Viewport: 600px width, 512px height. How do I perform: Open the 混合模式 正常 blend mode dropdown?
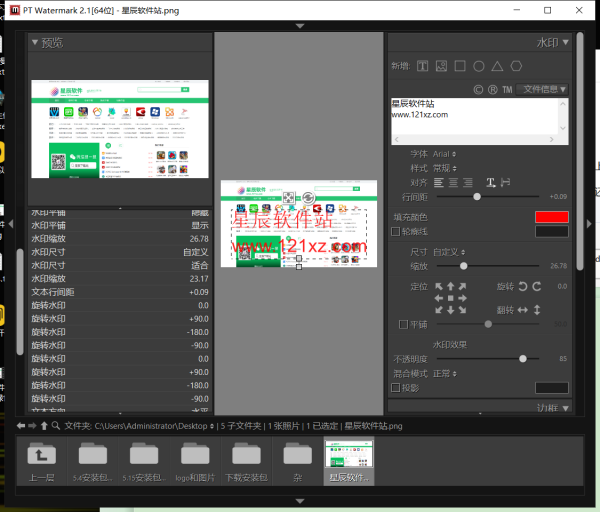click(445, 373)
